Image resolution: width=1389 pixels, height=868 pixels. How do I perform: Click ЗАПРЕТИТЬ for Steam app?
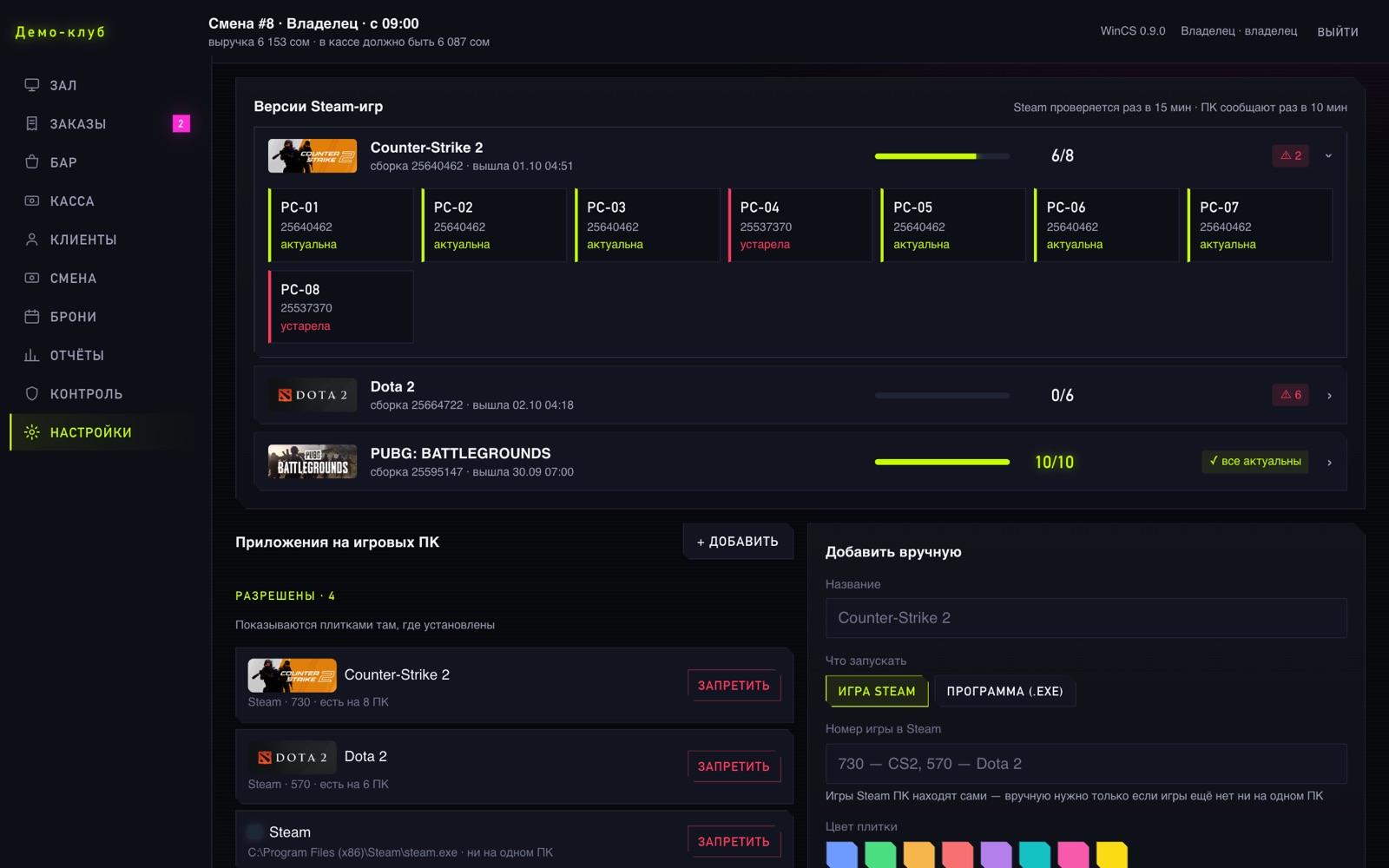click(734, 842)
